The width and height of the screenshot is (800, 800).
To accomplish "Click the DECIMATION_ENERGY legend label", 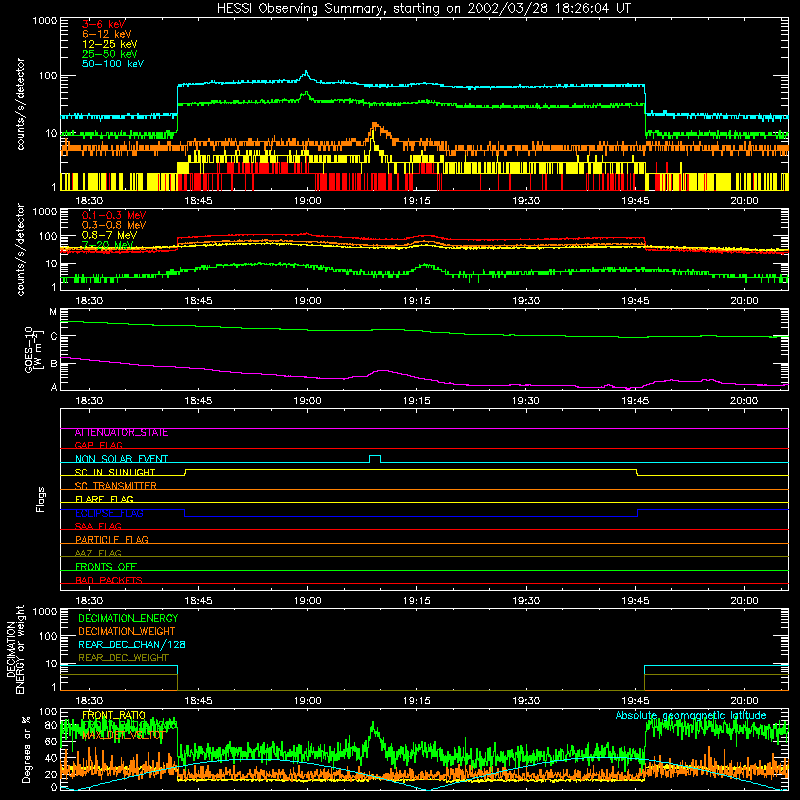I will [128, 618].
